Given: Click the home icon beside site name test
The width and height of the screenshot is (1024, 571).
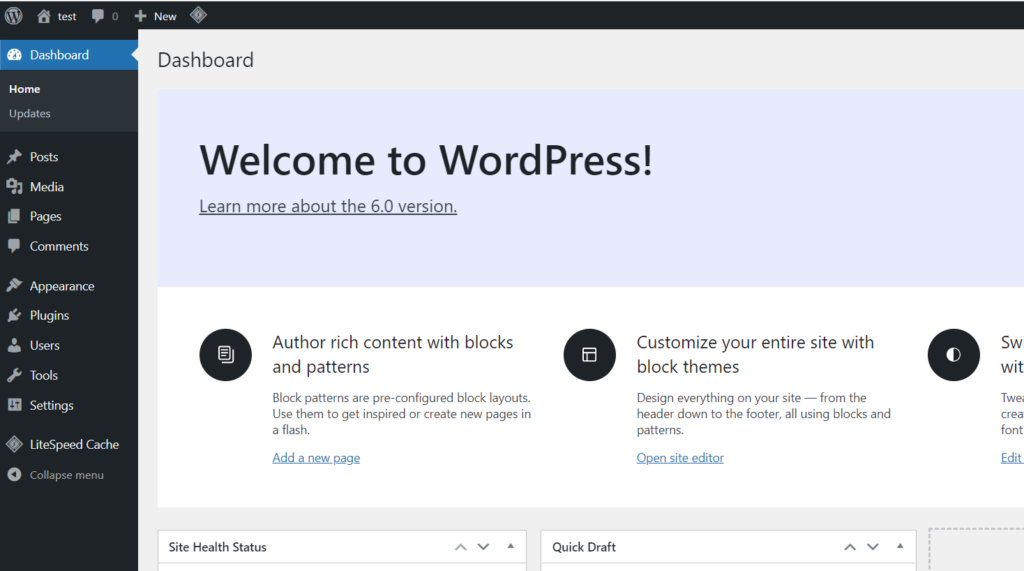Looking at the screenshot, I should (43, 16).
